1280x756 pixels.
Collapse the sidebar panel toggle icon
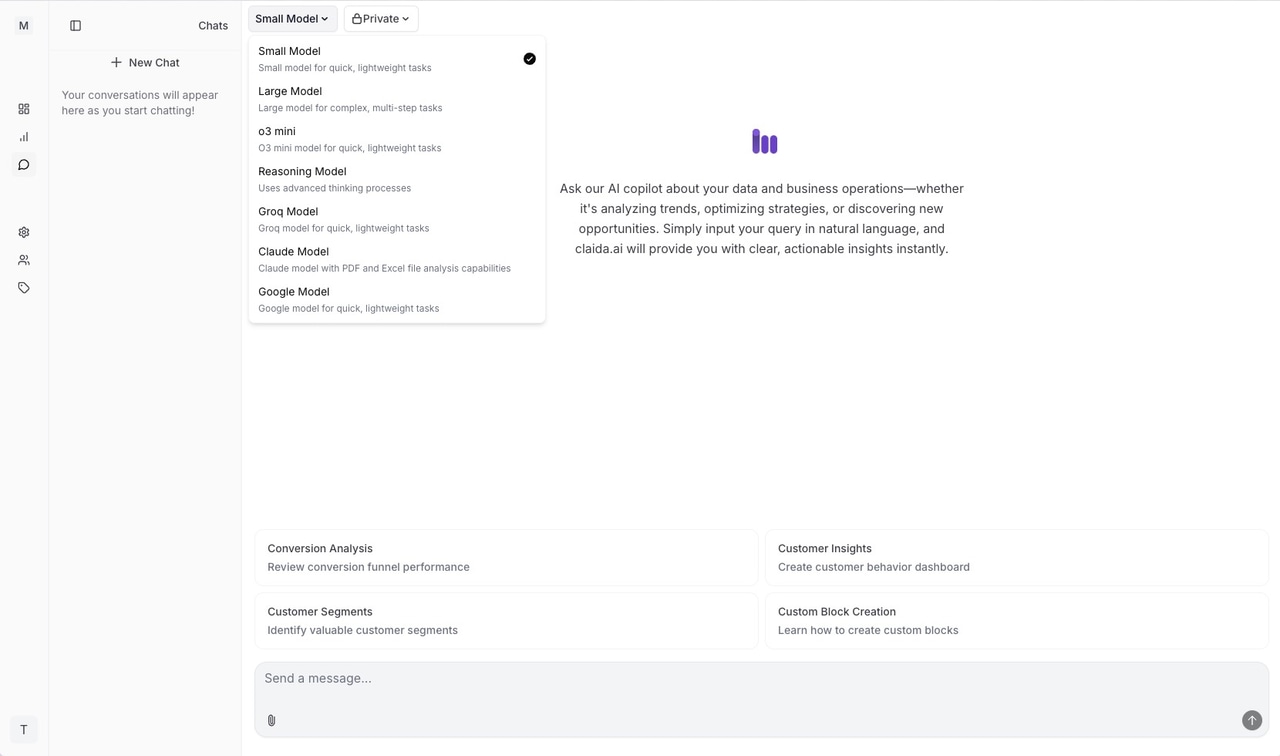point(75,26)
